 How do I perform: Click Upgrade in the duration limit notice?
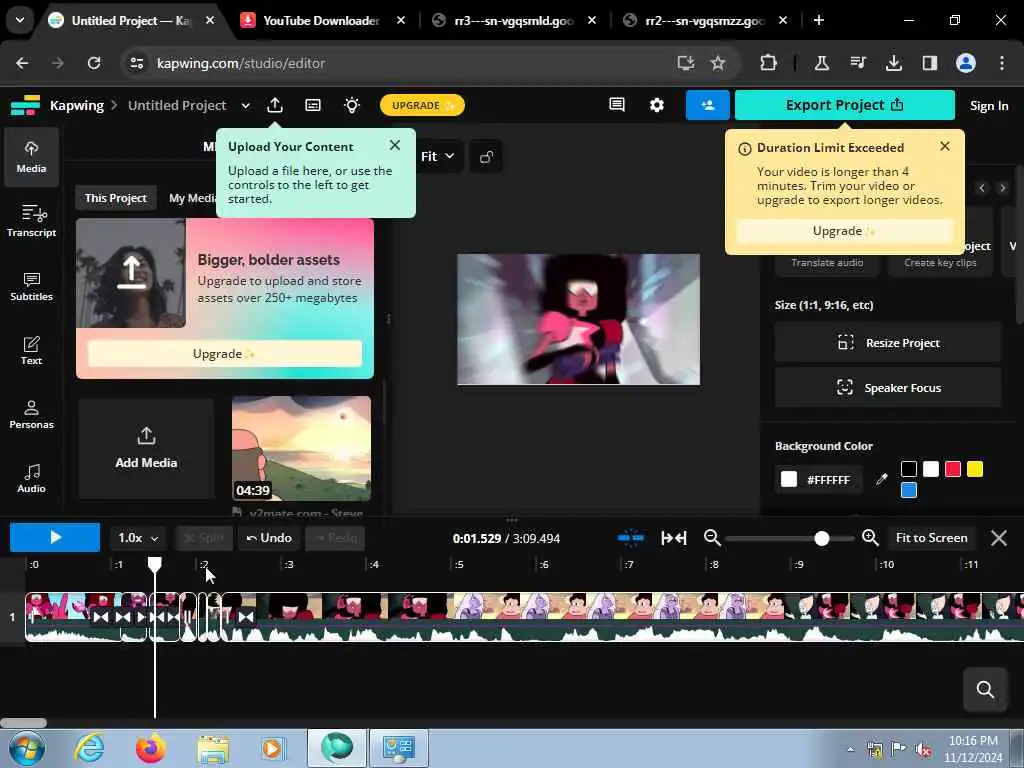[x=844, y=231]
